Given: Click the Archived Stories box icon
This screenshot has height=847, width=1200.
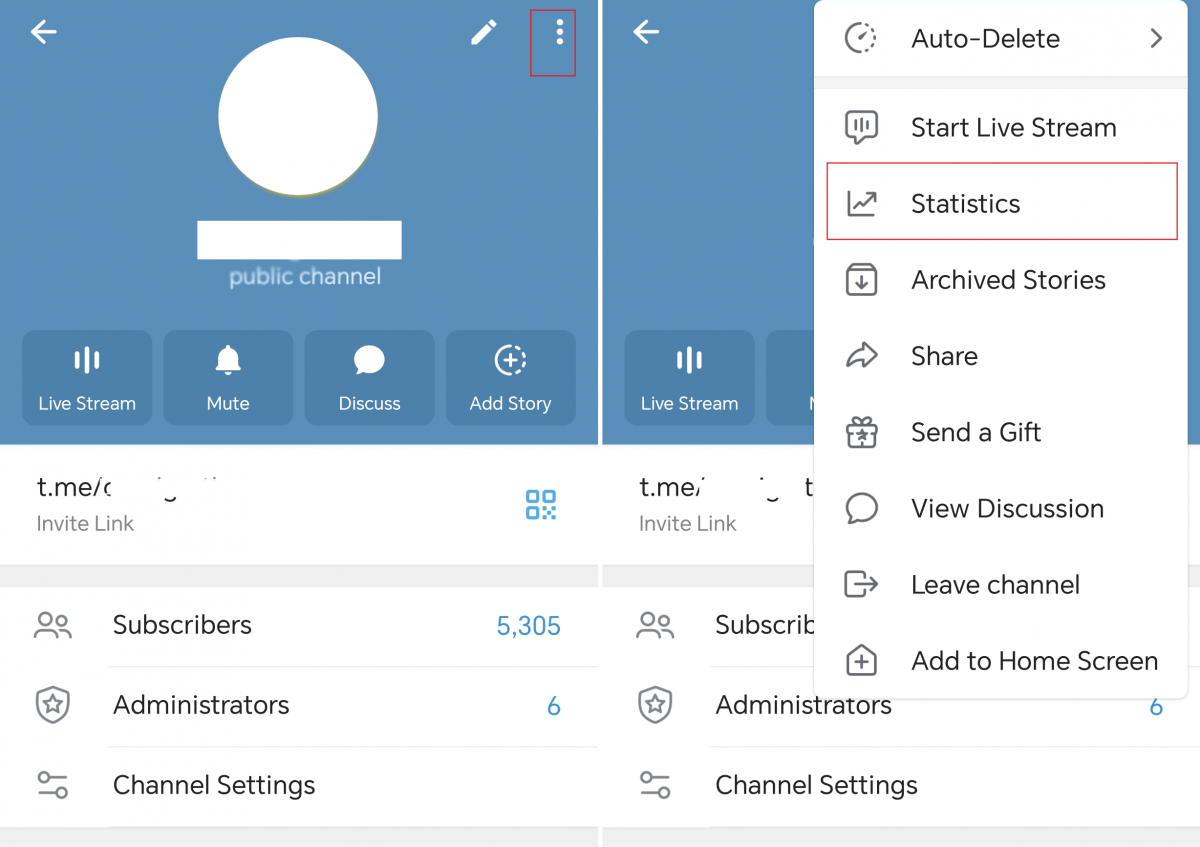Looking at the screenshot, I should tap(861, 280).
